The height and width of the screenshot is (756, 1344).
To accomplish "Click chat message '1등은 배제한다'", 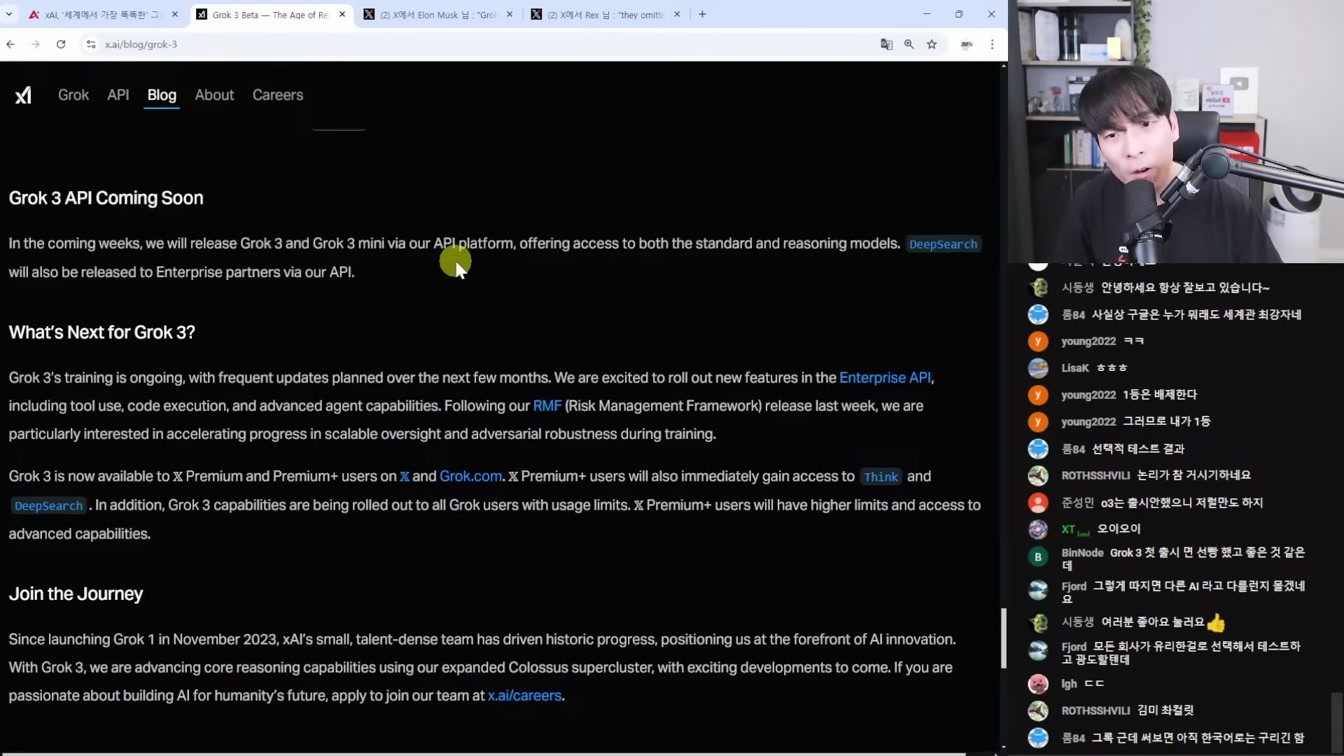I will pos(1159,395).
